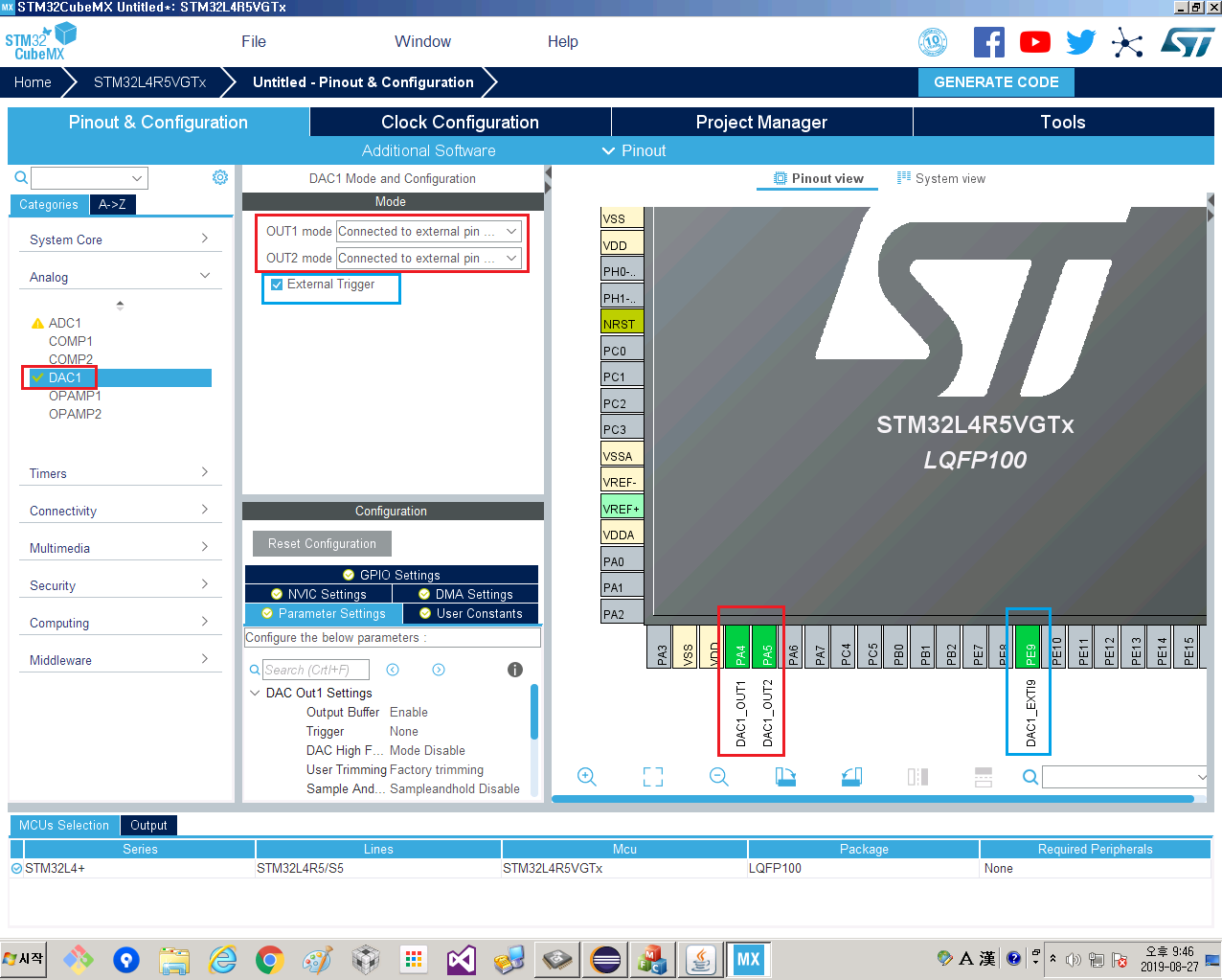
Task: Open the OUT2 mode dropdown
Action: coord(429,258)
